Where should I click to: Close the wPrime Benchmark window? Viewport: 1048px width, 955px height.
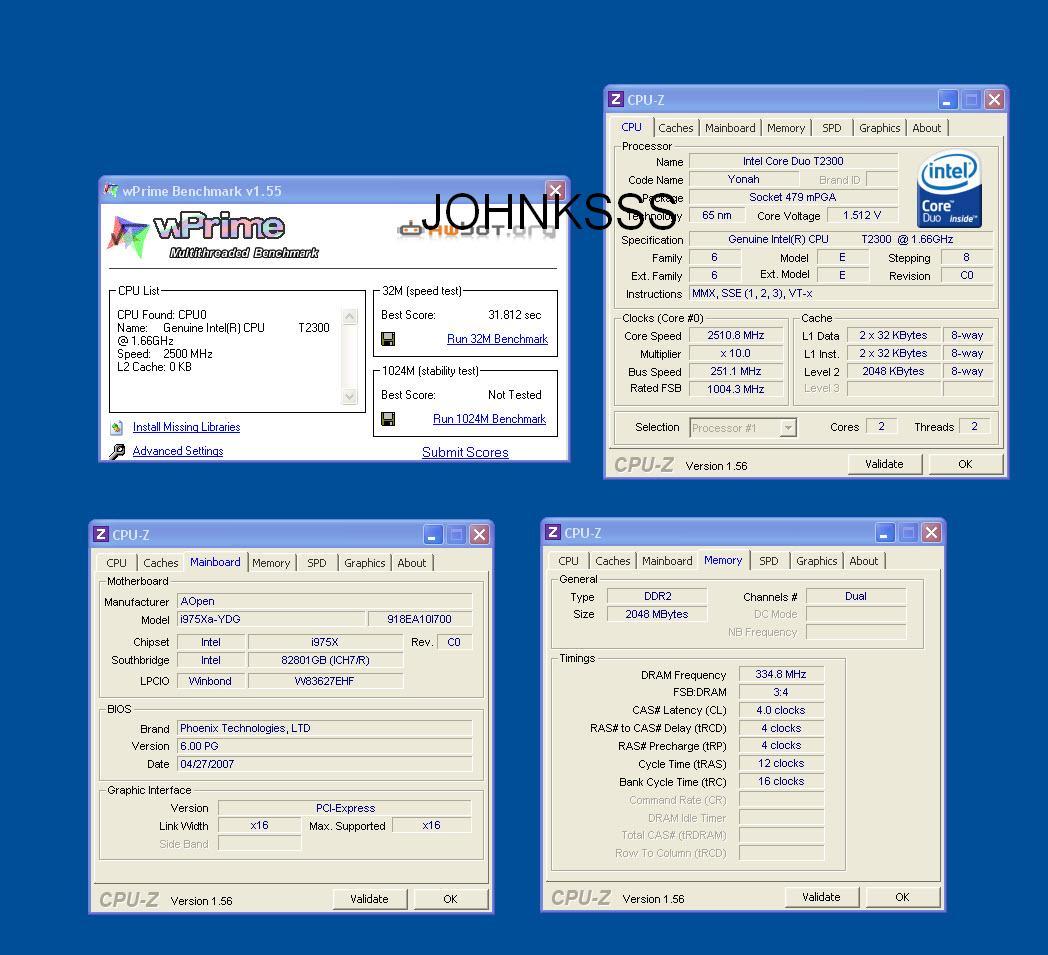click(555, 190)
